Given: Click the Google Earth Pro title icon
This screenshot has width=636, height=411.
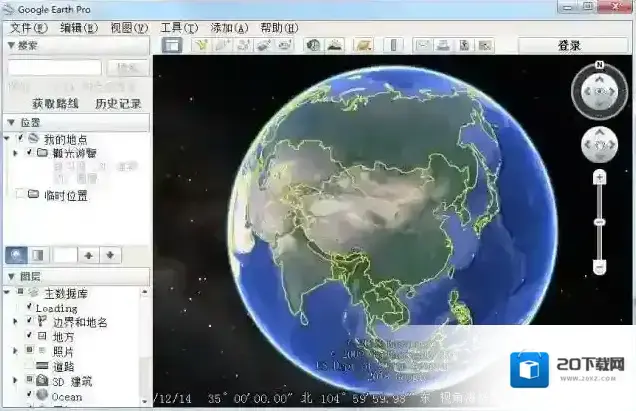Looking at the screenshot, I should click(9, 9).
